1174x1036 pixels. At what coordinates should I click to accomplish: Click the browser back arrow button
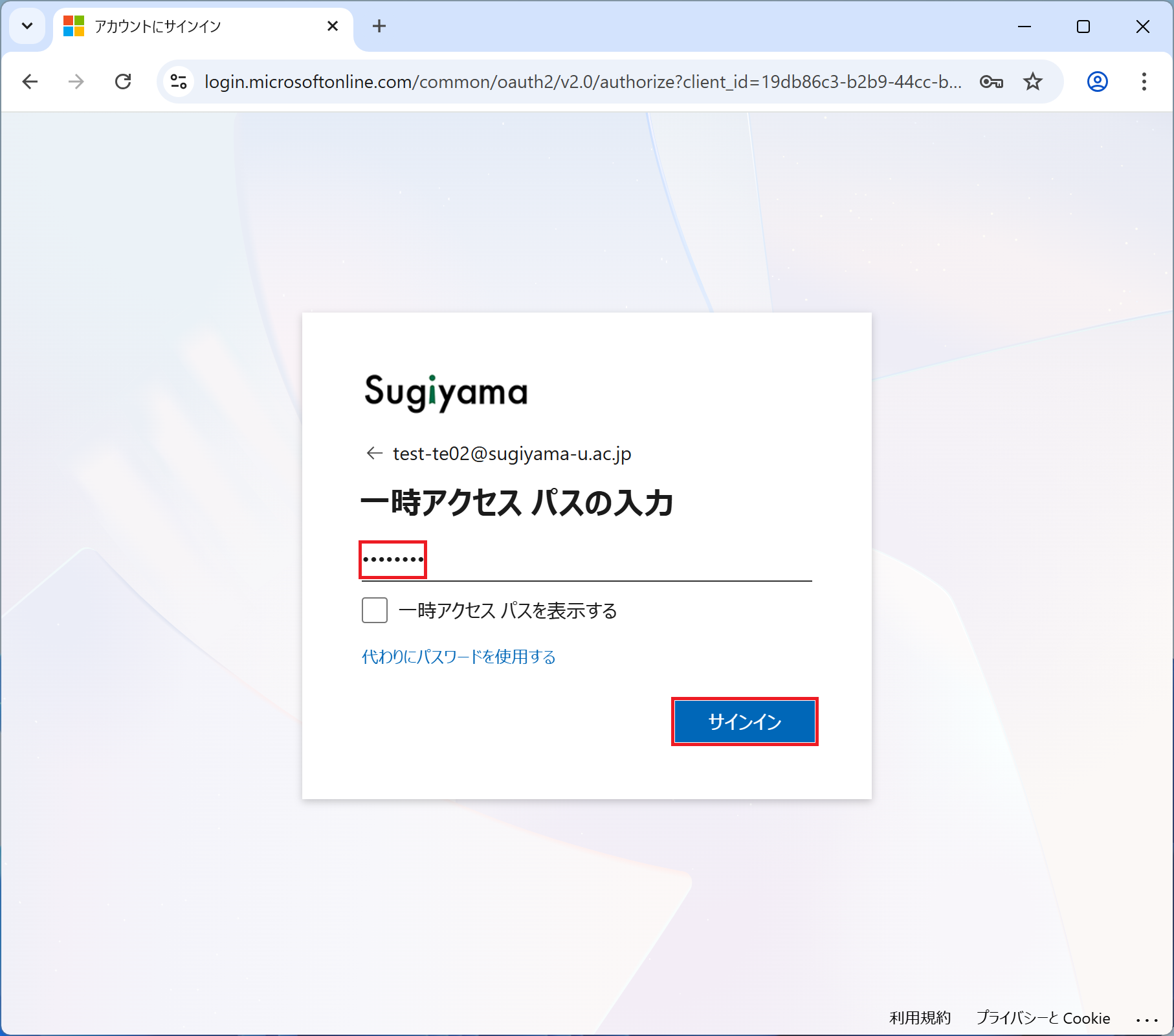click(30, 82)
